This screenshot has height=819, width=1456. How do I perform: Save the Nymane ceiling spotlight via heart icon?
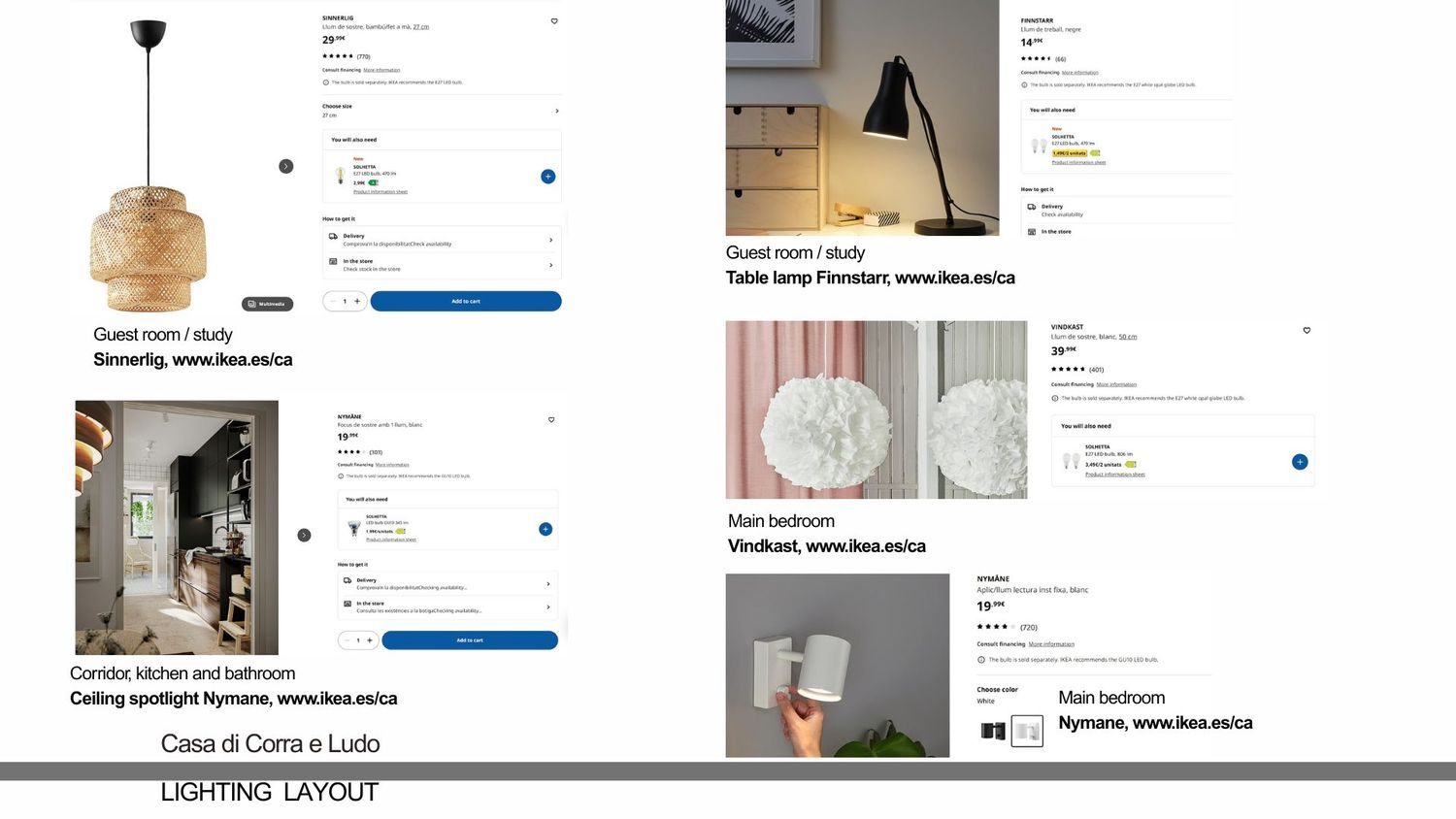coord(551,419)
